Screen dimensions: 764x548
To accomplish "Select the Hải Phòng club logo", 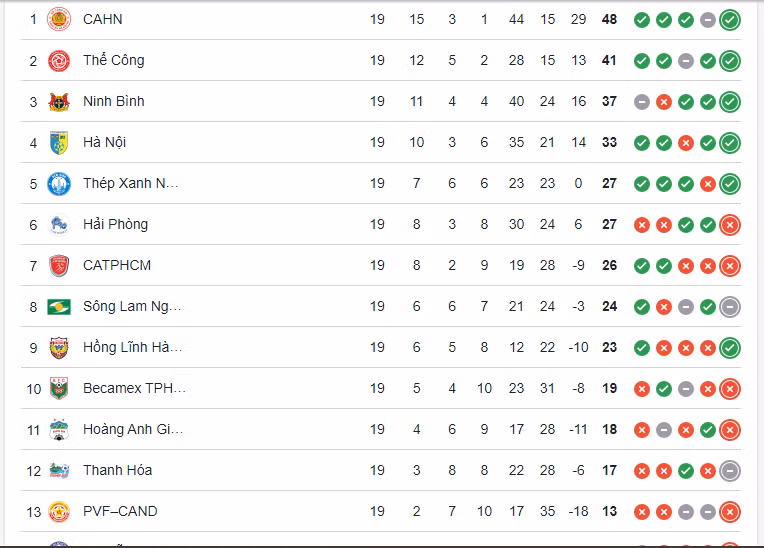I will pyautogui.click(x=59, y=225).
